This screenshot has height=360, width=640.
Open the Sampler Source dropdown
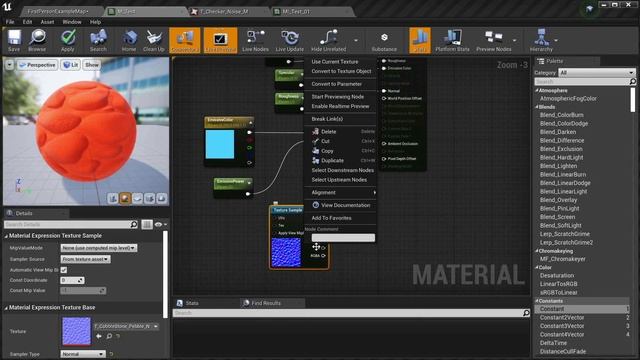[x=85, y=259]
